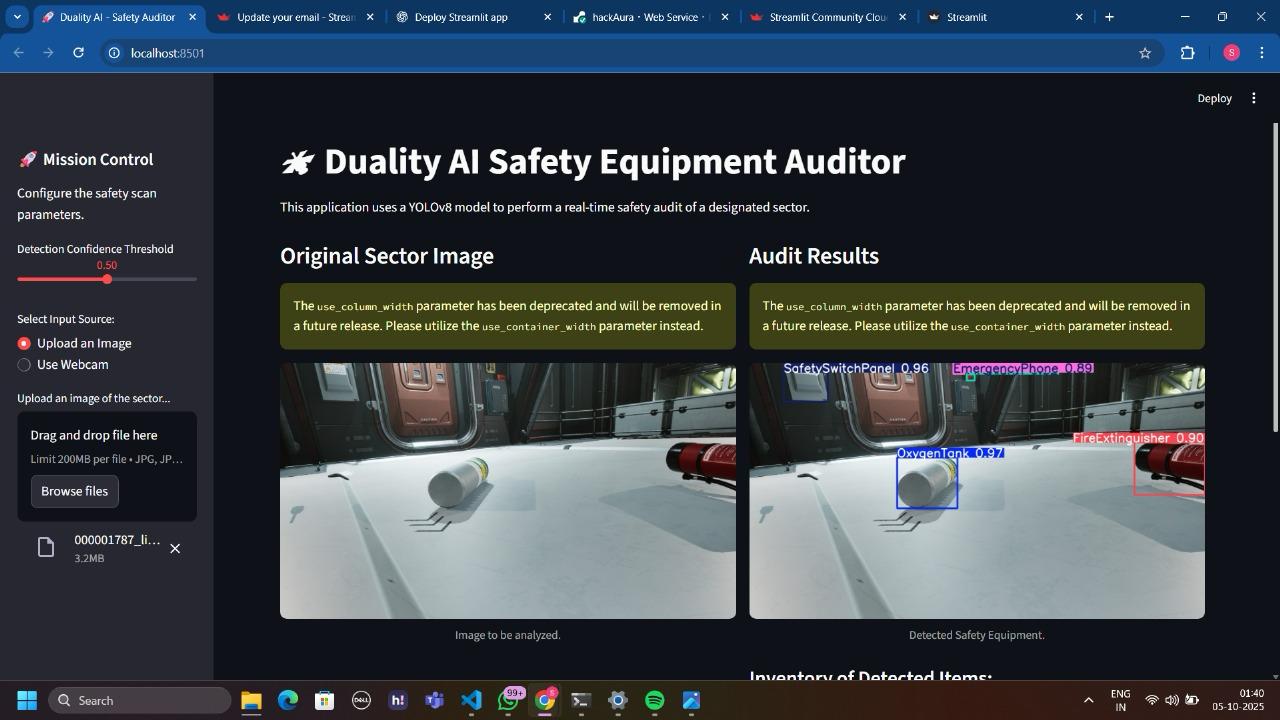Show hidden system tray icons
The width and height of the screenshot is (1280, 720).
click(1088, 700)
